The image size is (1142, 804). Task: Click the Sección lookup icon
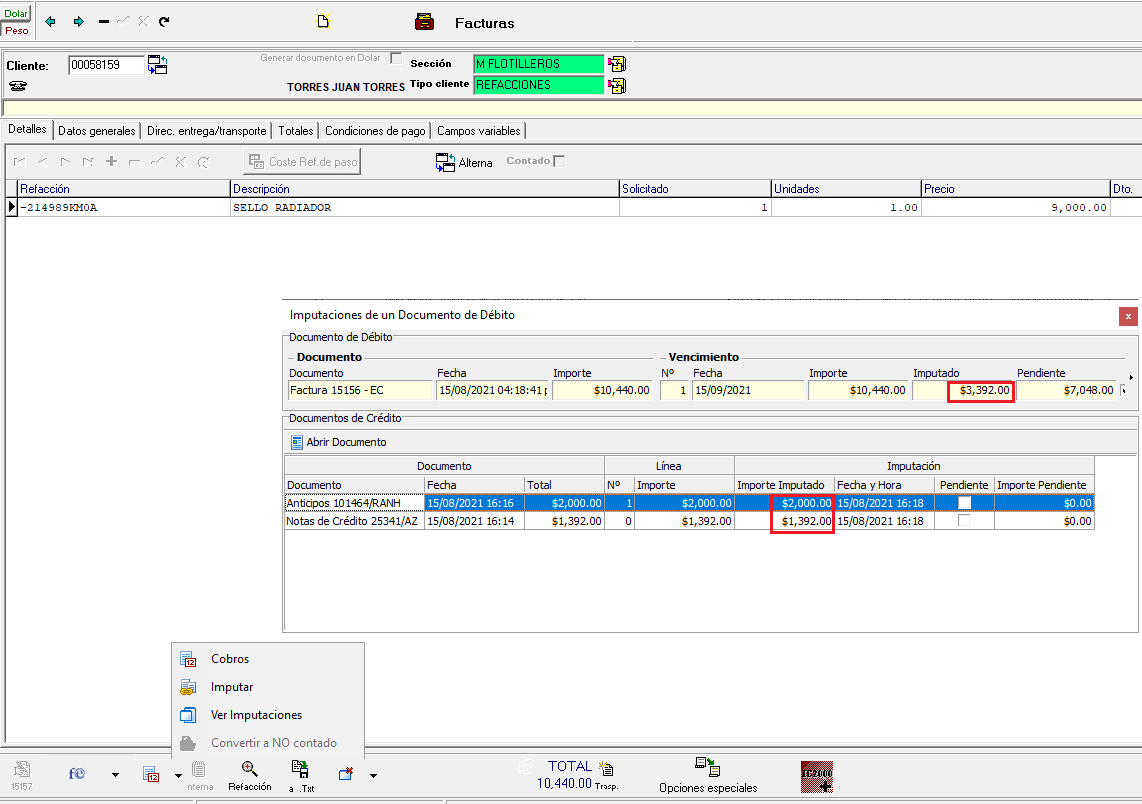tap(617, 64)
